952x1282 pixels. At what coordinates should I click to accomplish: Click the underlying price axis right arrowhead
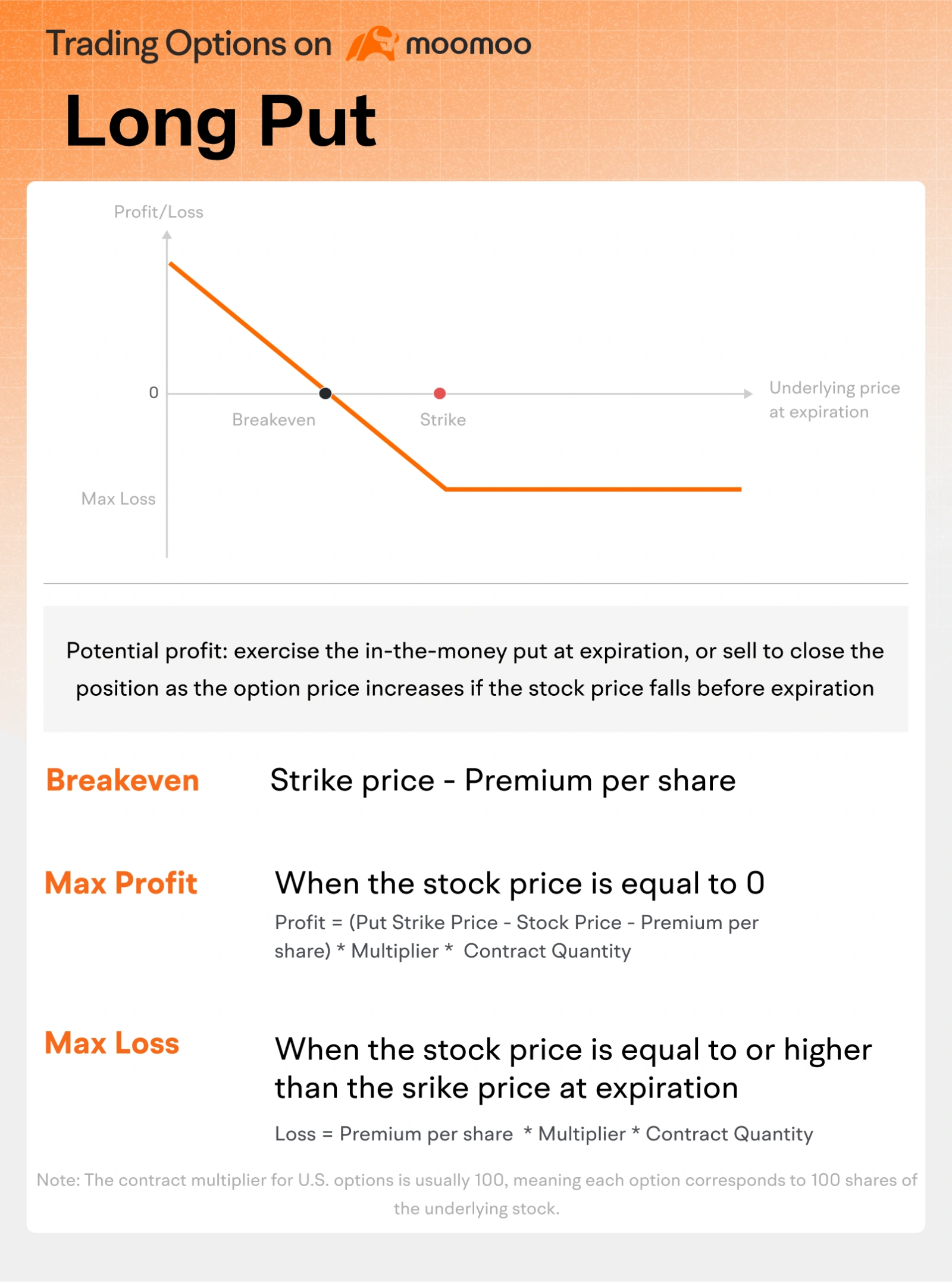[748, 393]
